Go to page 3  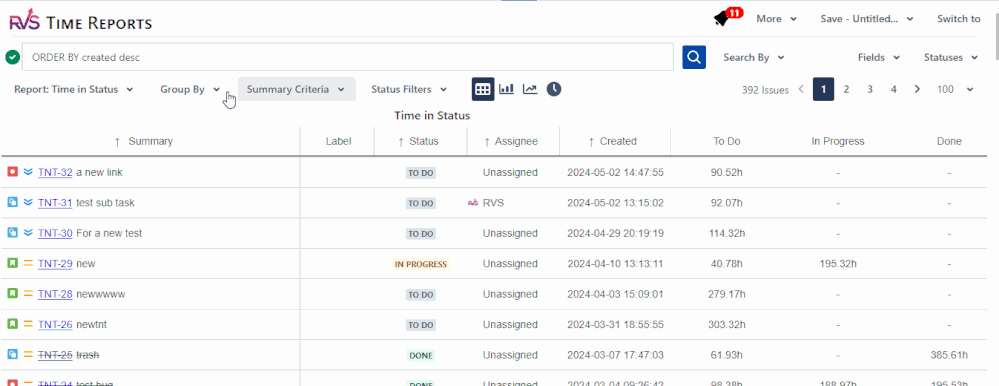coord(870,89)
